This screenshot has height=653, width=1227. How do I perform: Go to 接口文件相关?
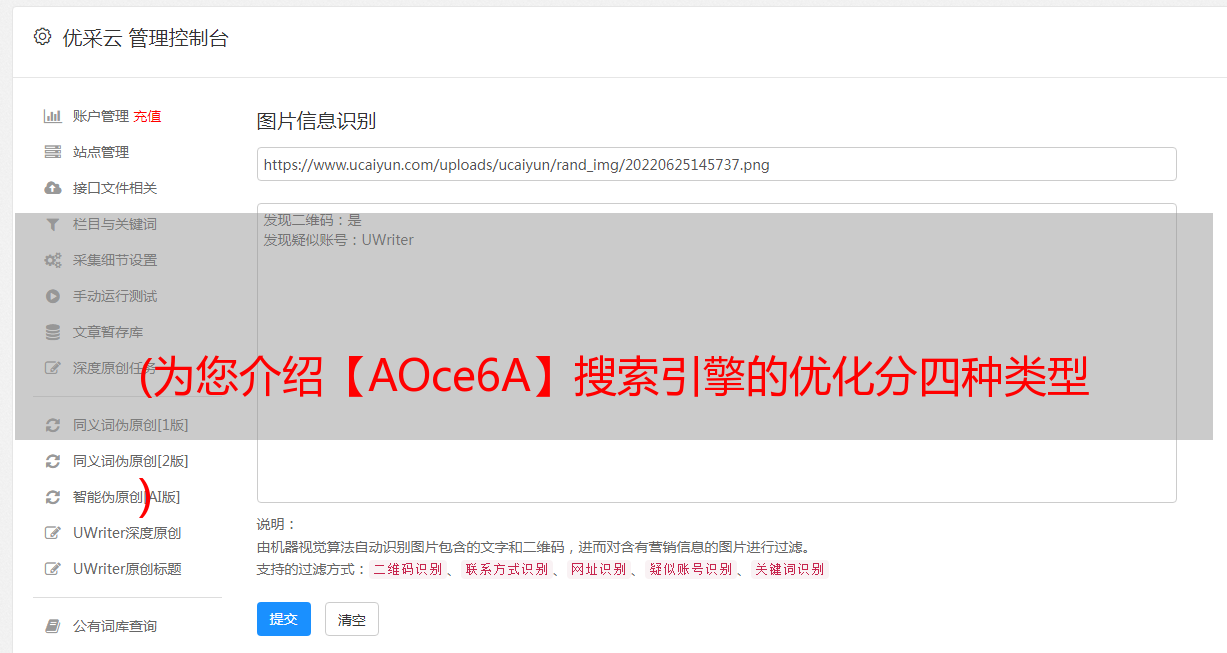click(x=115, y=188)
